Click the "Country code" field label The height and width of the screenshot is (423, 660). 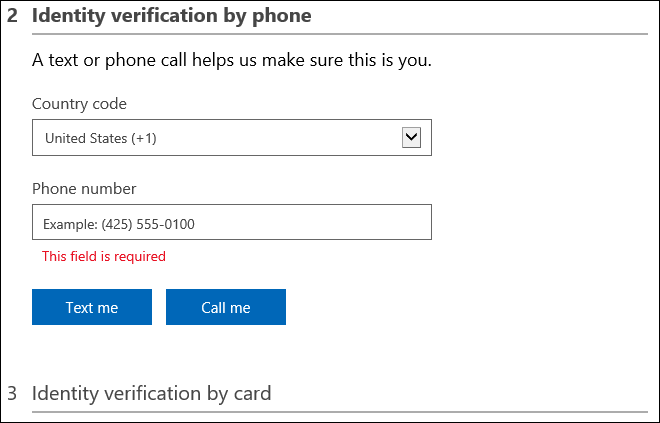[x=79, y=104]
